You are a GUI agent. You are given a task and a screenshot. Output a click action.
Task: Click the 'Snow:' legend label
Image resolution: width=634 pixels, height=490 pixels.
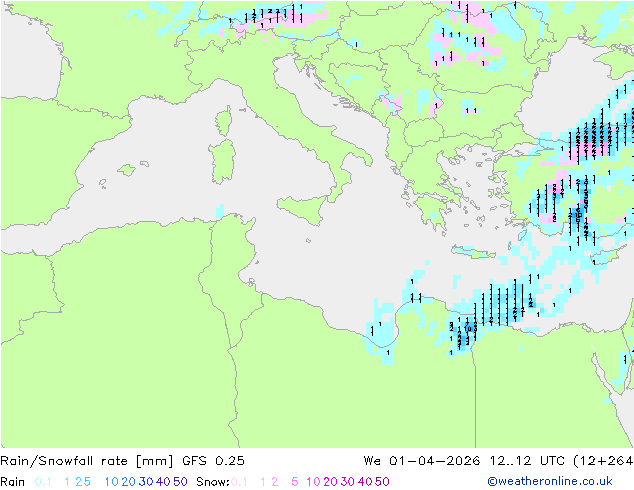coord(213,482)
